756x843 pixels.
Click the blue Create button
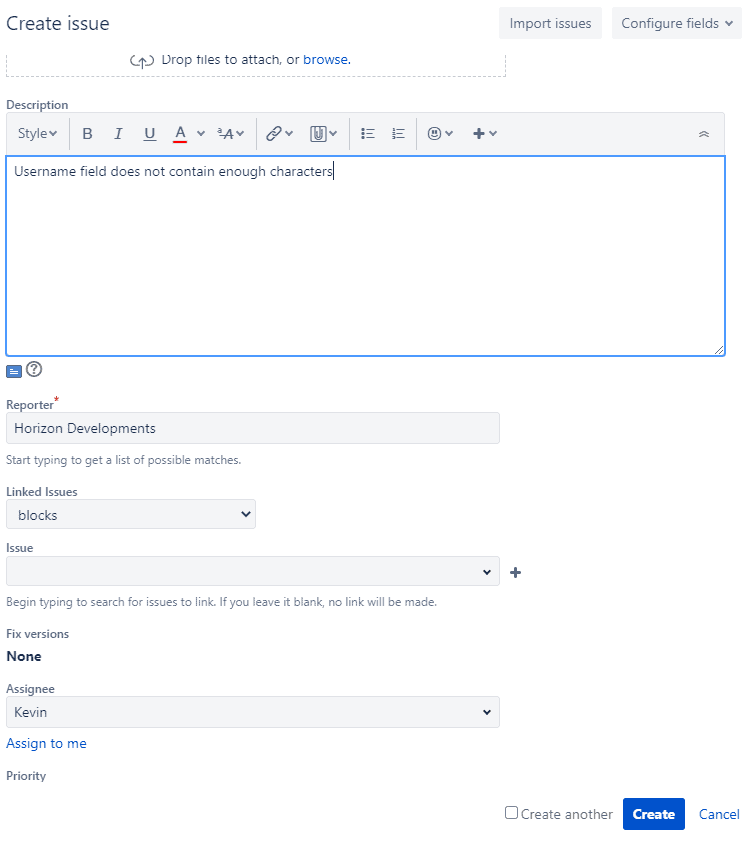tap(653, 814)
